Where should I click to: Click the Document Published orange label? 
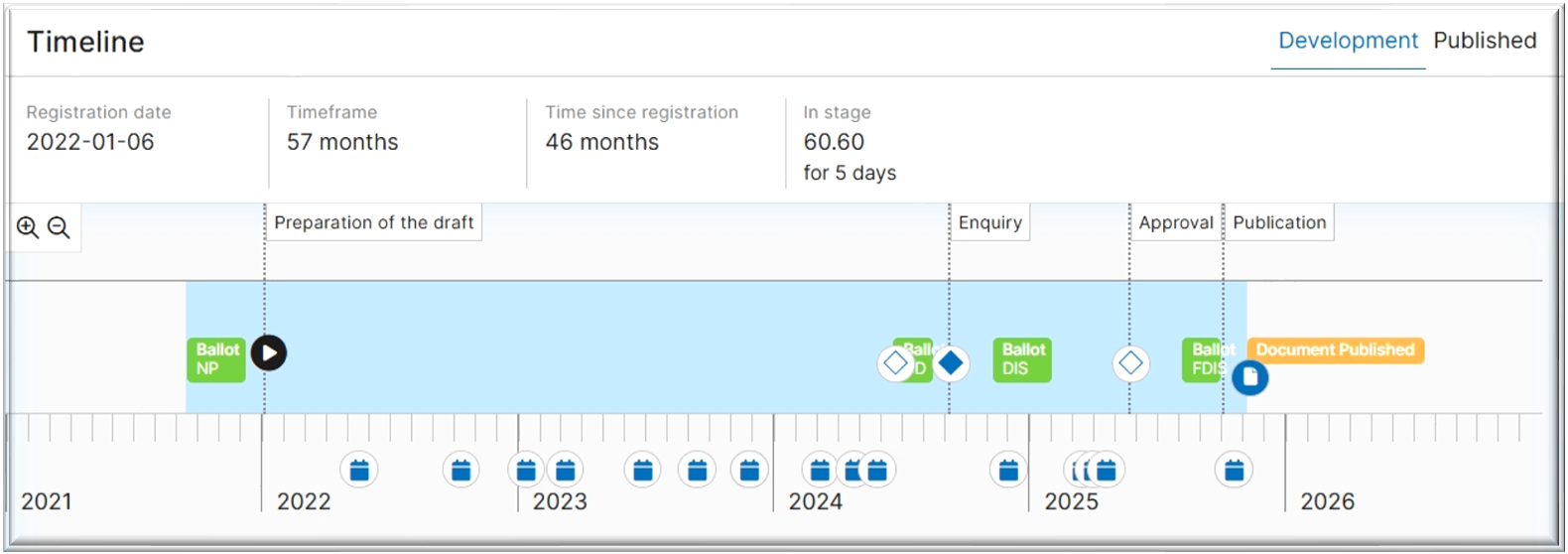click(x=1335, y=349)
